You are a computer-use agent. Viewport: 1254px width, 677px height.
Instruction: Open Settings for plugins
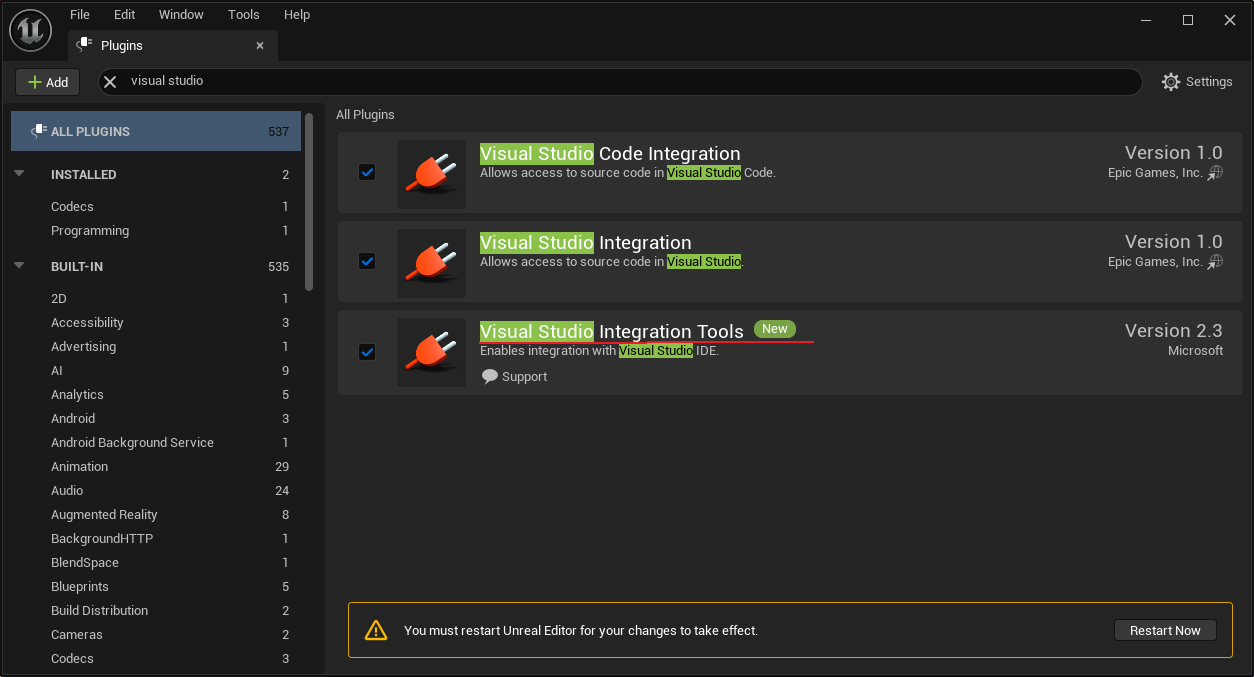tap(1197, 82)
